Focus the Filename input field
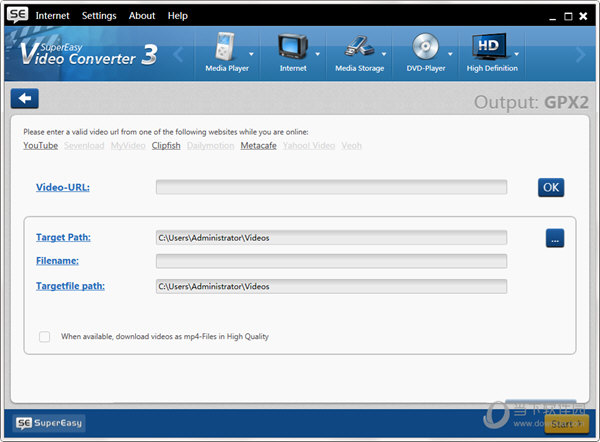The image size is (600, 442). pyautogui.click(x=331, y=261)
